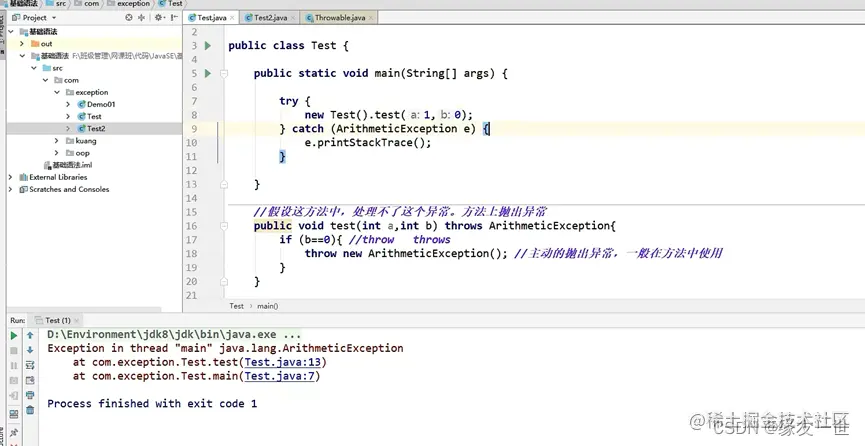The height and width of the screenshot is (446, 865).
Task: Click line number 18 in the gutter
Action: coord(191,254)
